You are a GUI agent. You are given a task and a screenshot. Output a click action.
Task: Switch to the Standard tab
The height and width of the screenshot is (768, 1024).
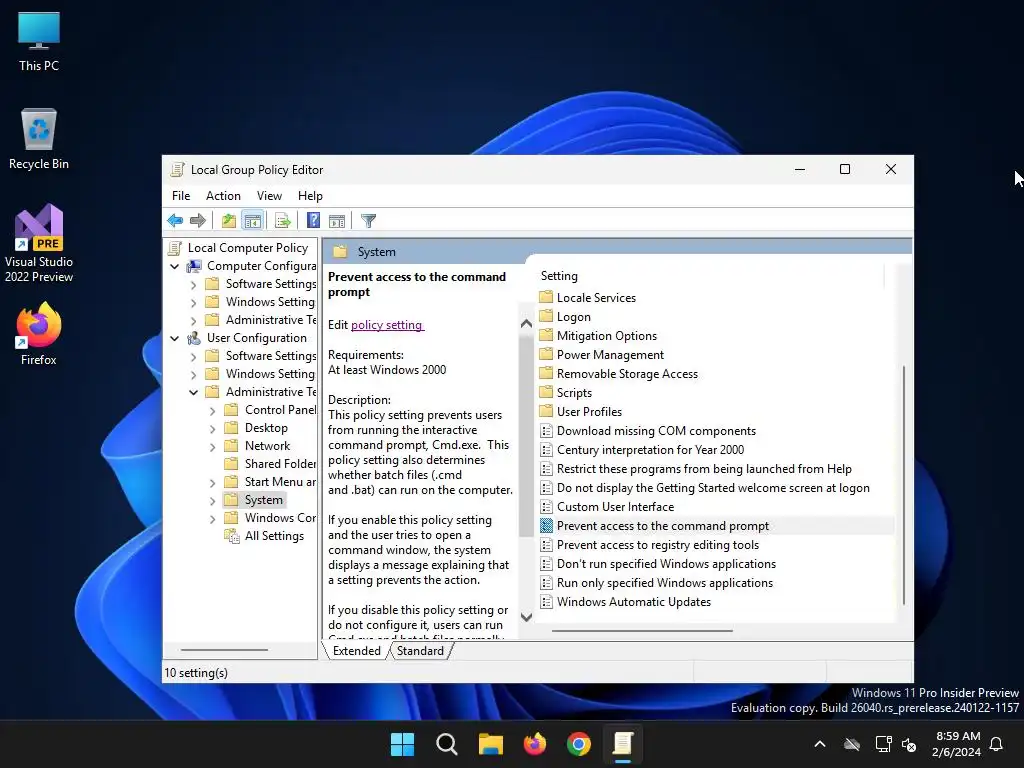click(x=420, y=651)
